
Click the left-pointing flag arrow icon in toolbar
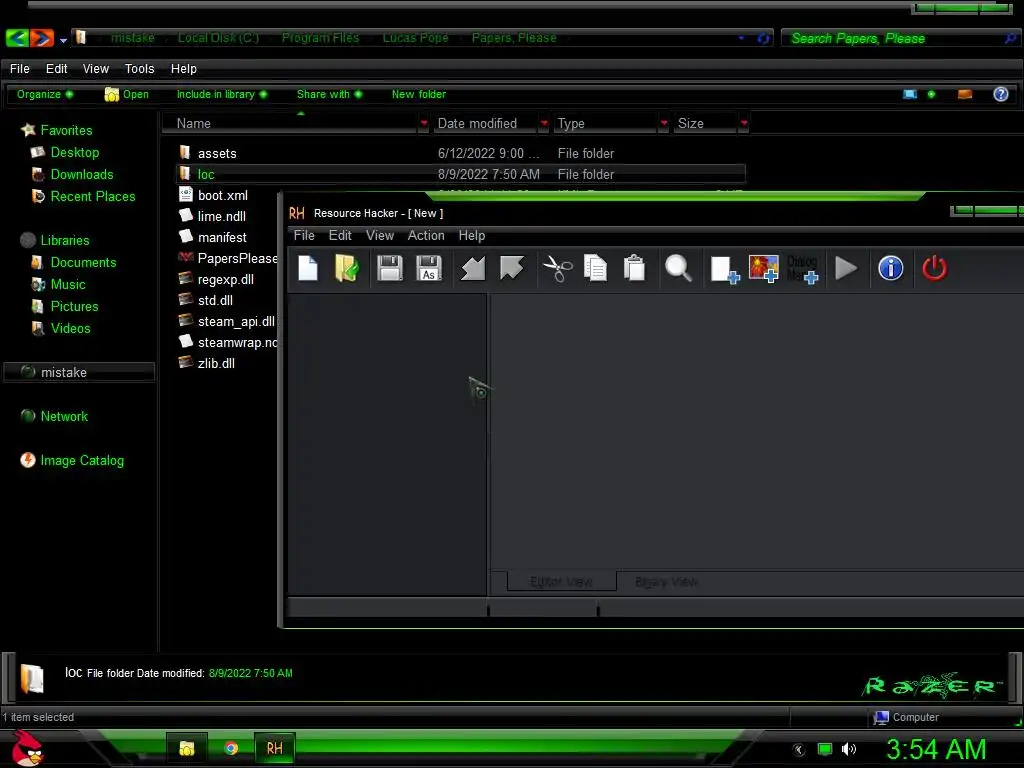pyautogui.click(x=473, y=268)
